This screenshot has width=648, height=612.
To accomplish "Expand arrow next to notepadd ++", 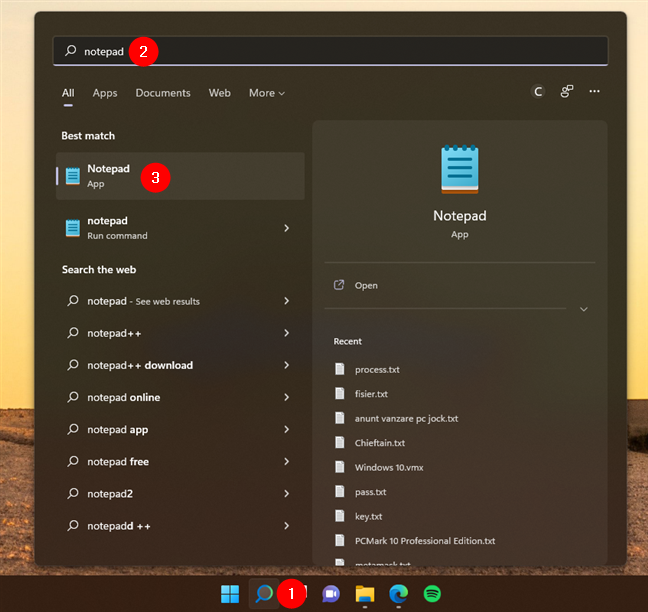I will 286,526.
